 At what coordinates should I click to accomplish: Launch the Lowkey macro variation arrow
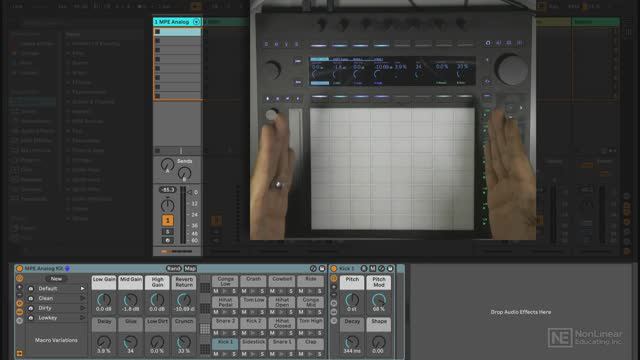82,318
